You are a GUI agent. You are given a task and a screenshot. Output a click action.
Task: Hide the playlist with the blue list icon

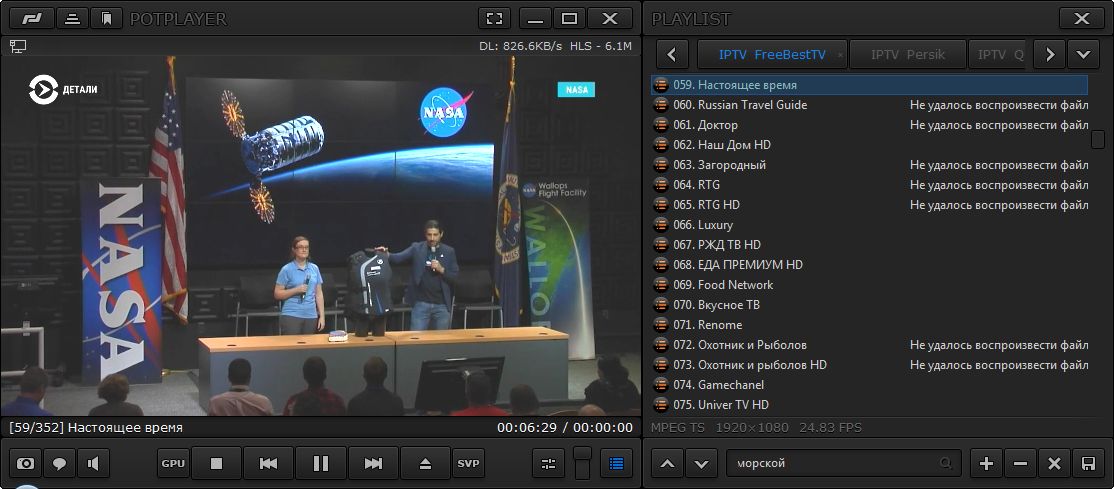[x=615, y=464]
